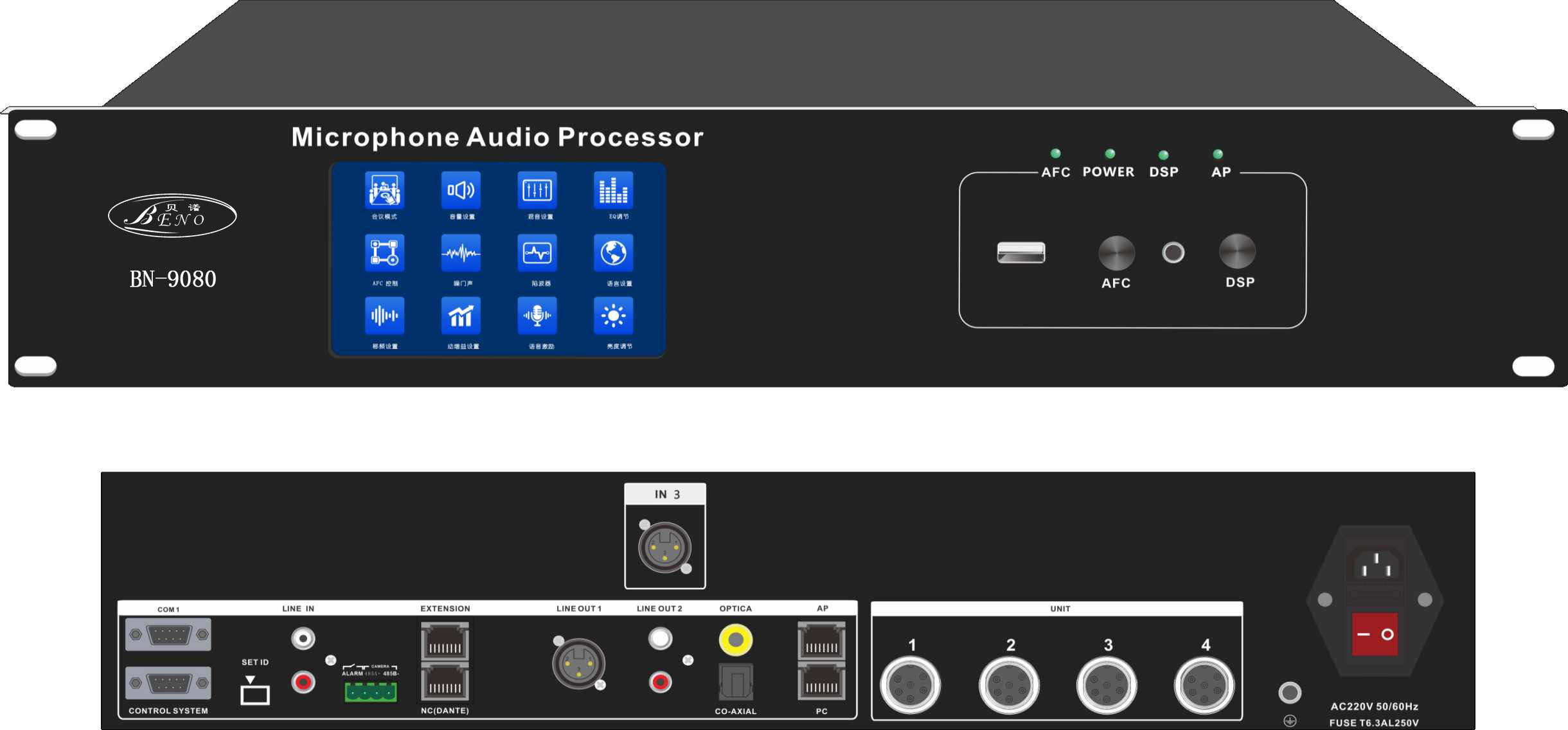This screenshot has width=1568, height=730.
Task: Open the AFC control icon on screen
Action: click(384, 253)
